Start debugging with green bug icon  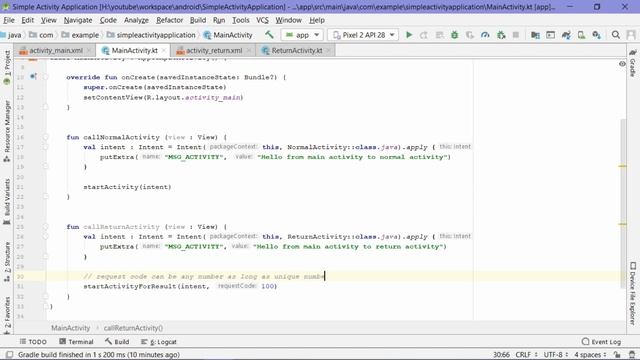coord(454,35)
